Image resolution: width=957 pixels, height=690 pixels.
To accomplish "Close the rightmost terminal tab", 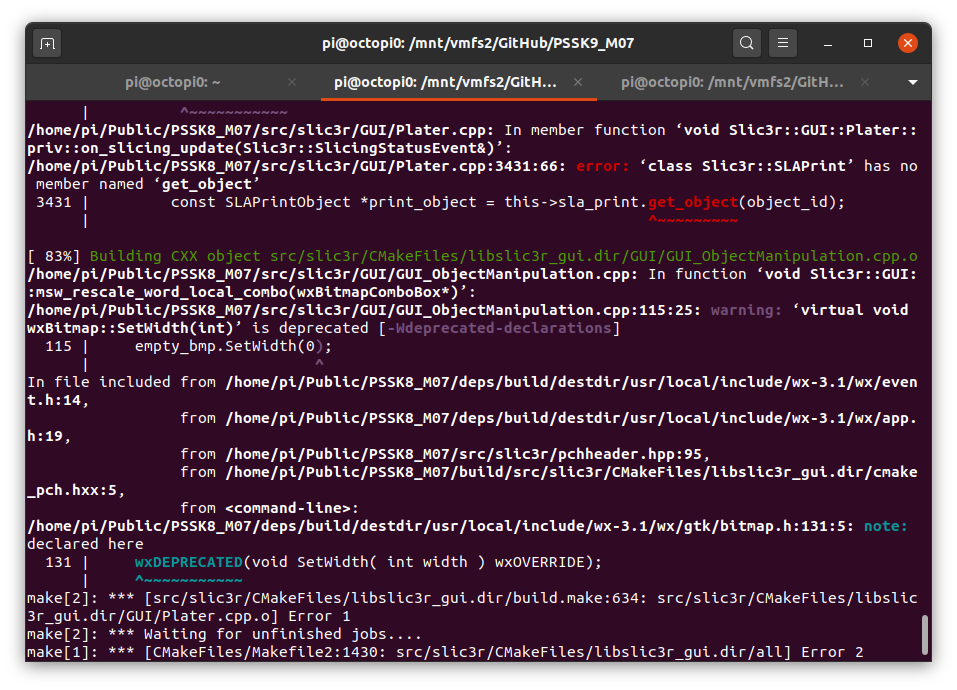I will 864,82.
